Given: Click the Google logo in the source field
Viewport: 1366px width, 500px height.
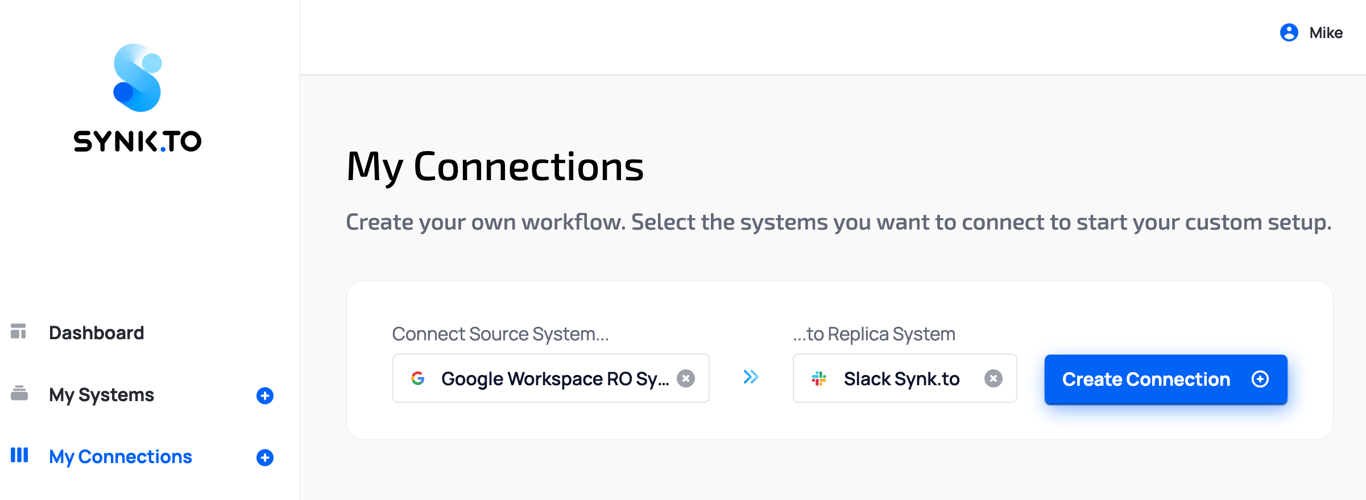Looking at the screenshot, I should 418,378.
